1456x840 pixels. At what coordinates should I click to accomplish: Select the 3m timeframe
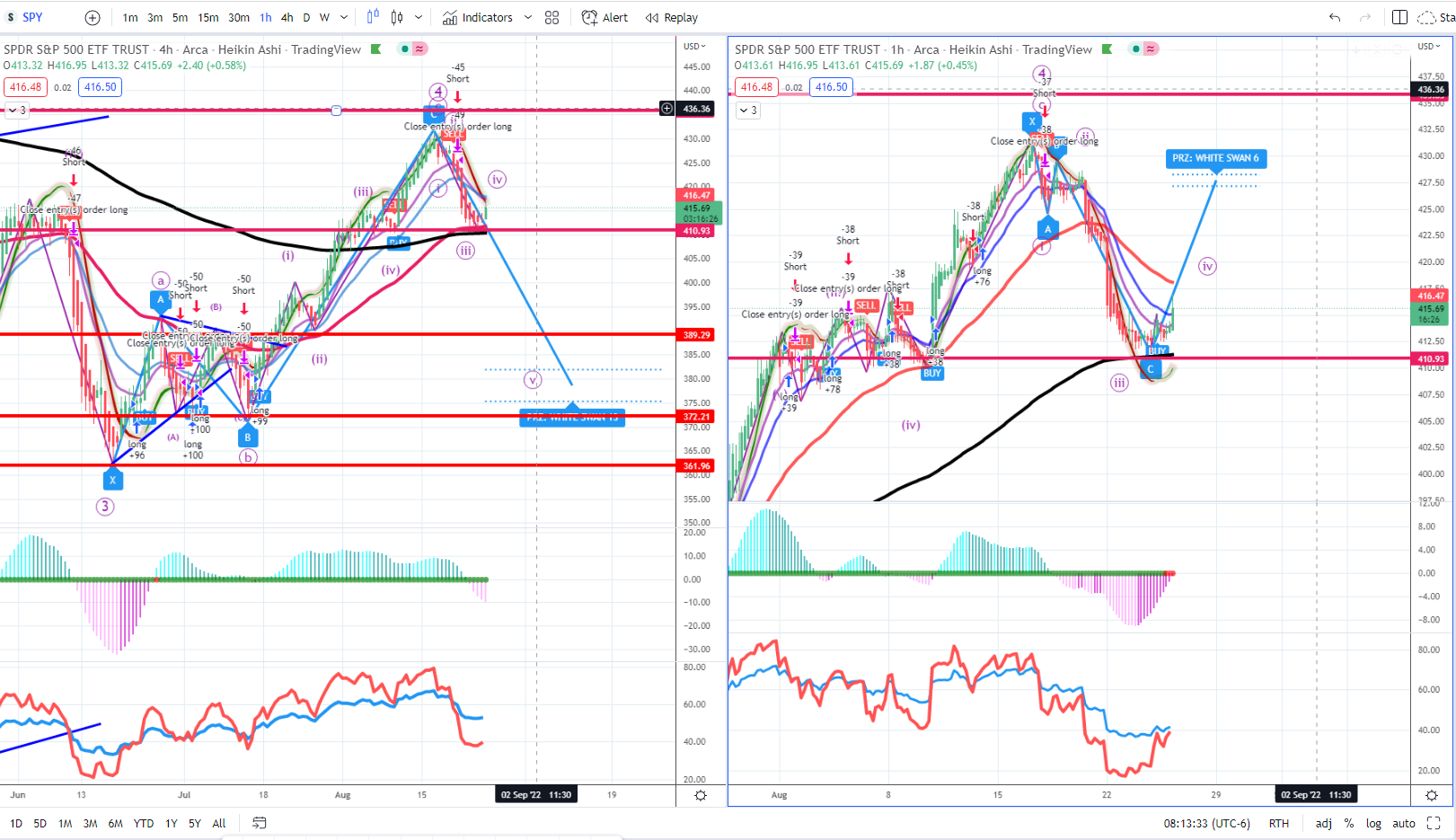155,17
